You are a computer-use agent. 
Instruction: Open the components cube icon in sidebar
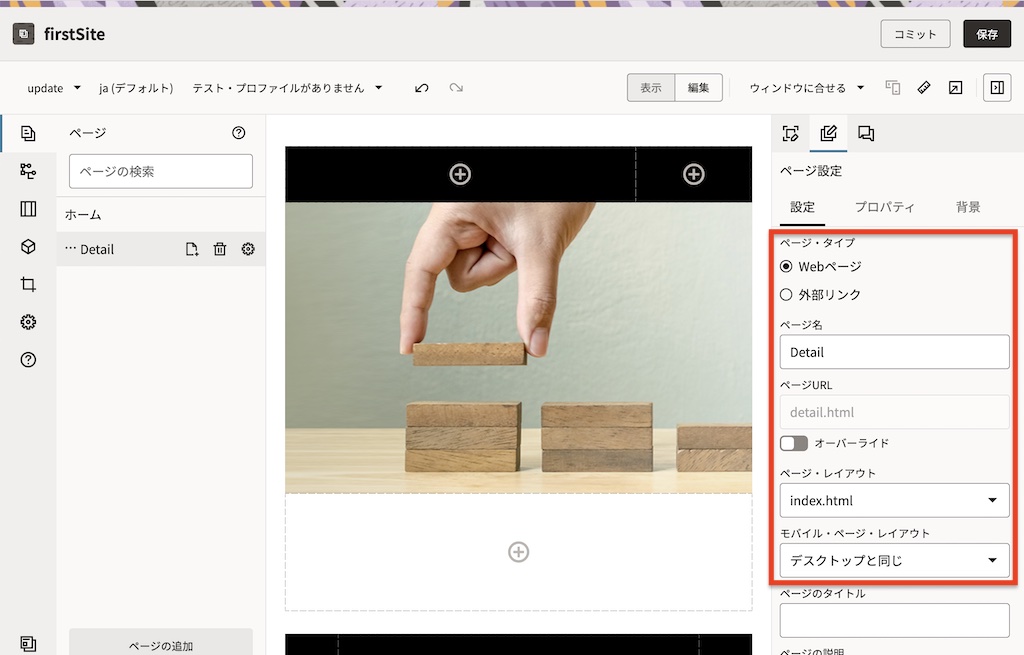28,247
